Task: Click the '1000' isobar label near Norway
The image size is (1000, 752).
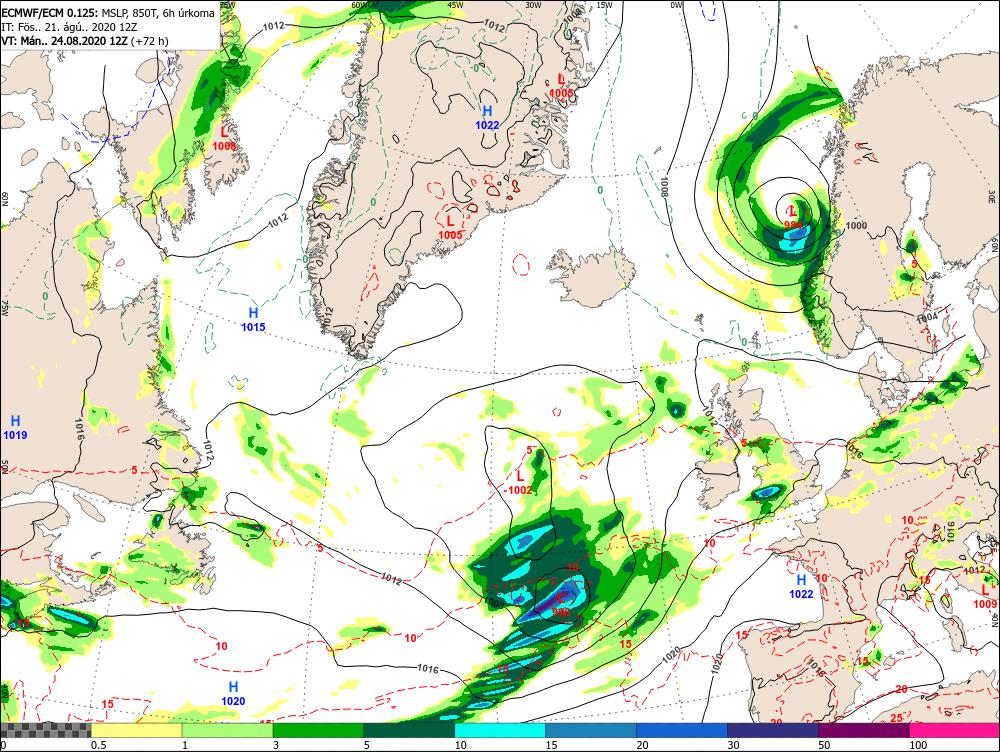Action: pos(857,226)
